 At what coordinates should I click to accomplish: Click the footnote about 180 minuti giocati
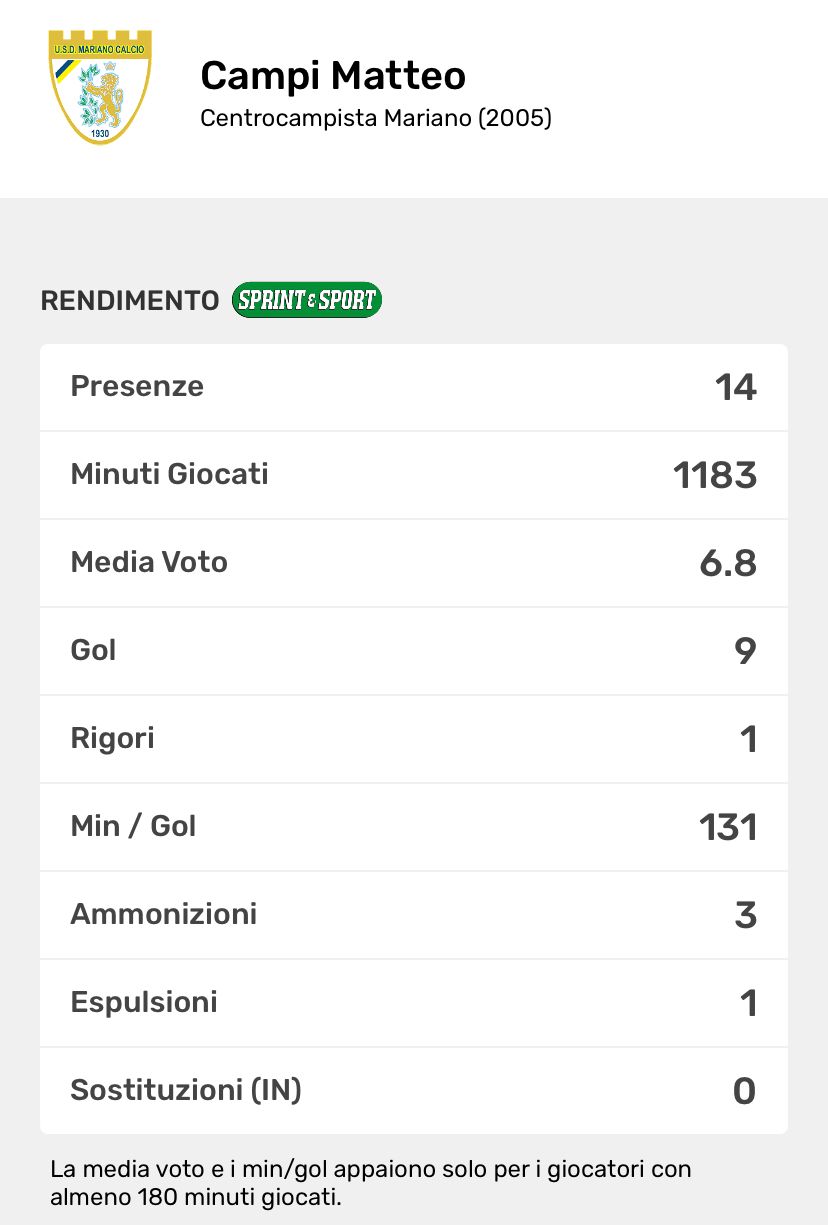370,1182
